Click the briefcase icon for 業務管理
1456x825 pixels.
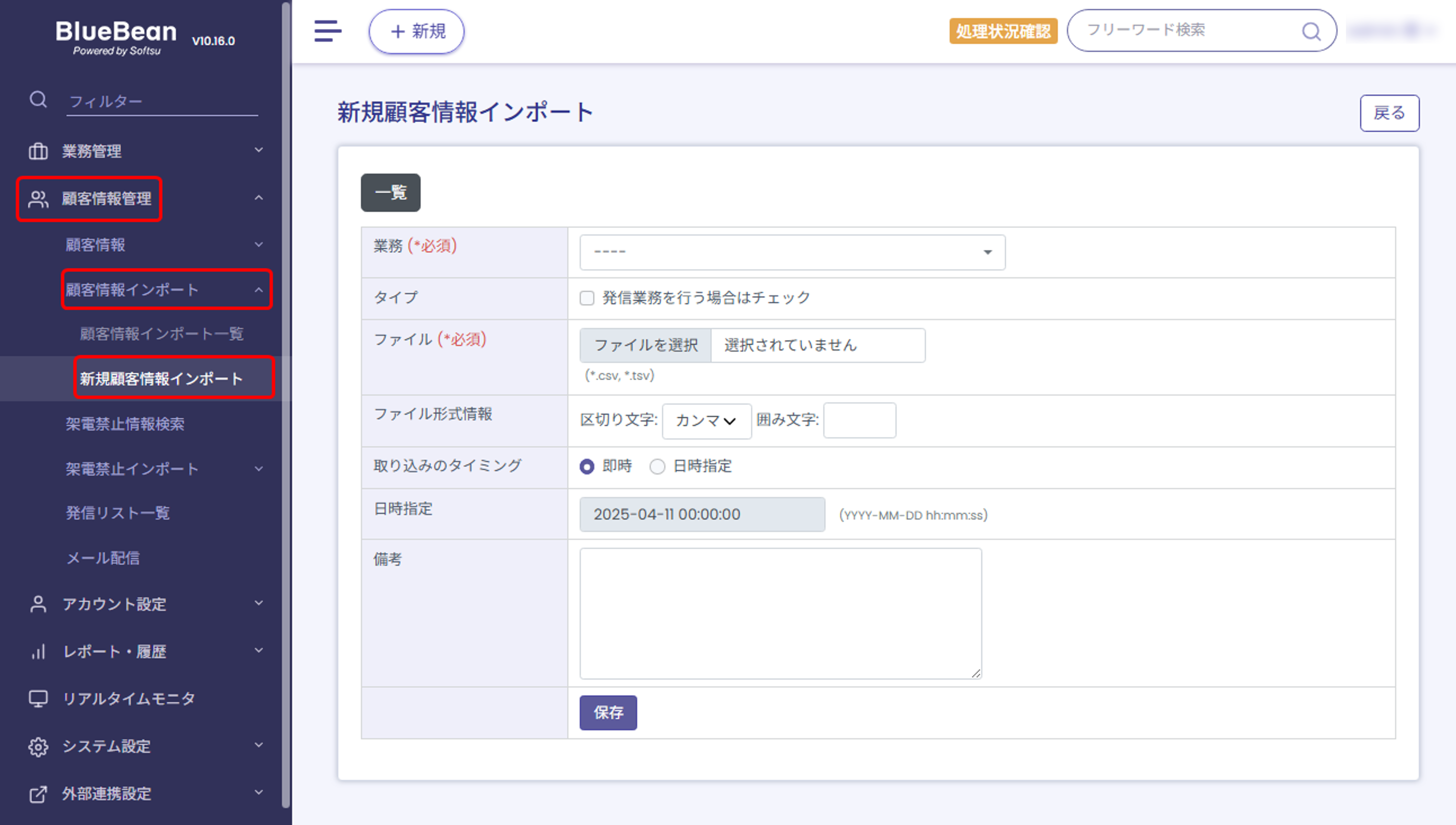tap(38, 151)
